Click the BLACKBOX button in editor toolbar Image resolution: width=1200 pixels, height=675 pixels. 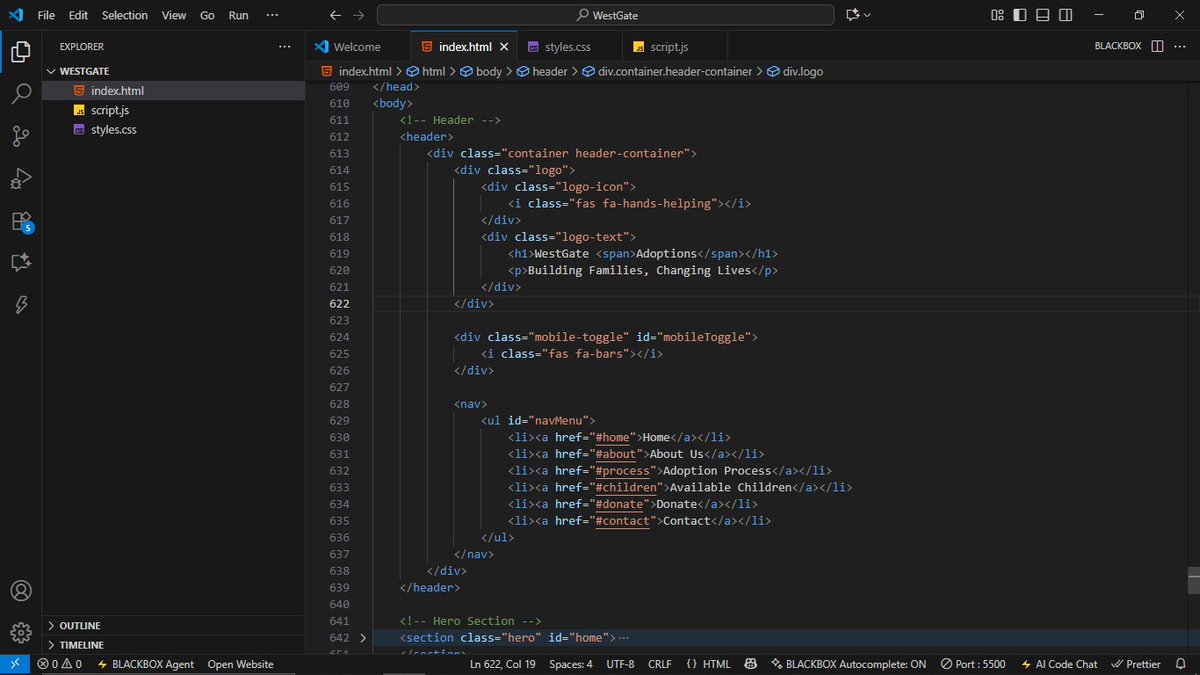1118,46
